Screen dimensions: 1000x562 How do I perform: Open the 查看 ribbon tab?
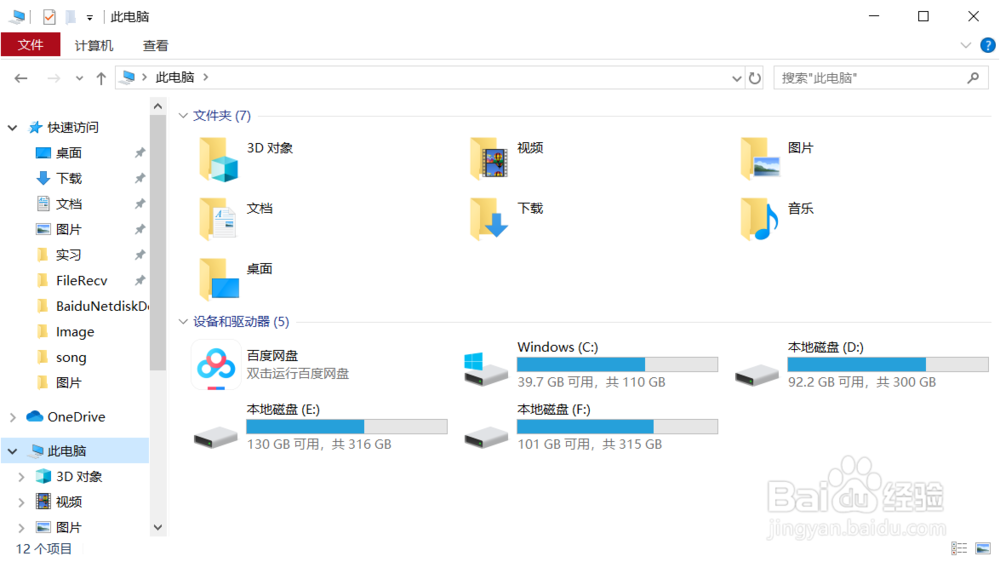(155, 46)
